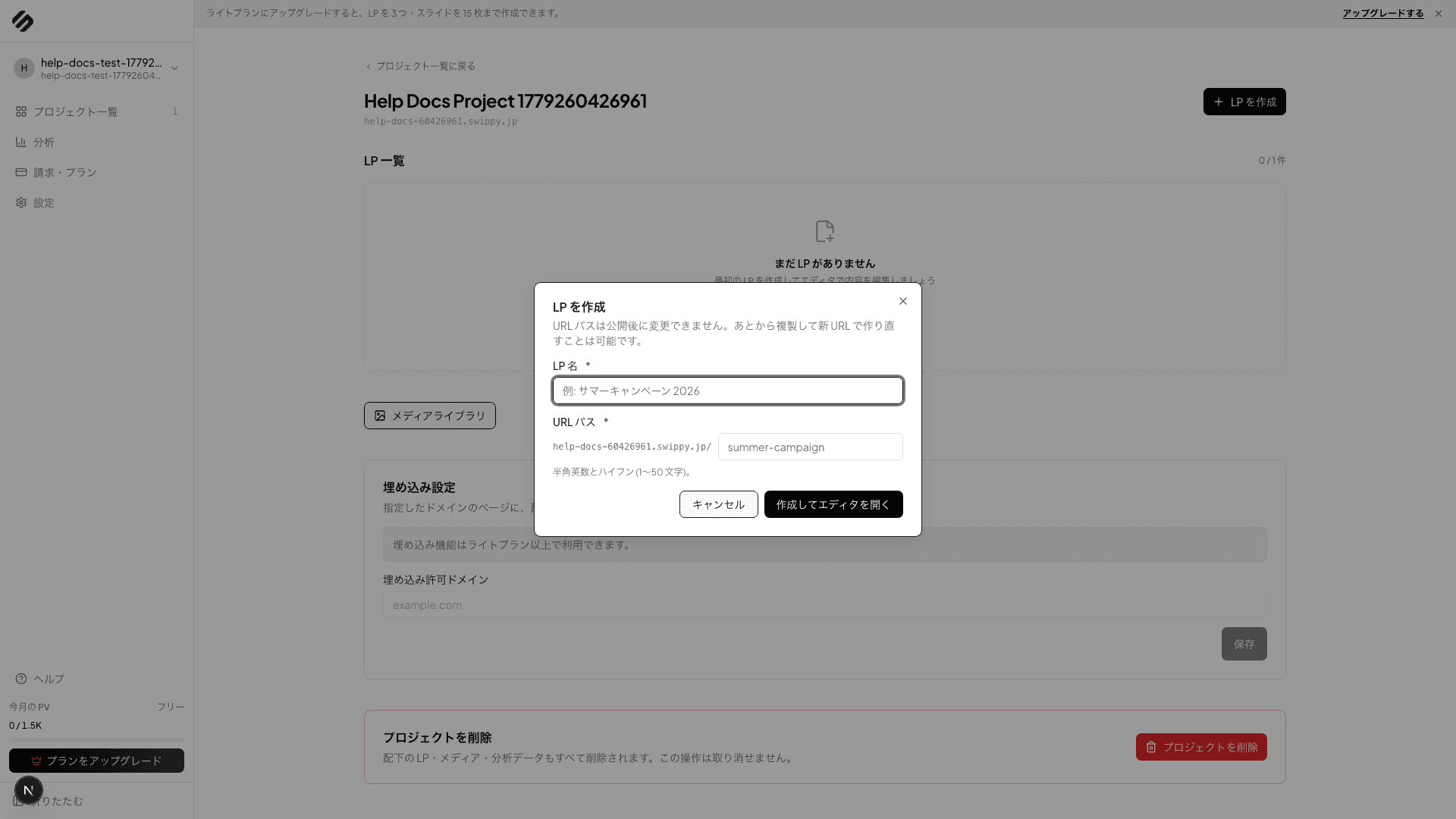Dismiss the upgrade banner with X

[x=1439, y=14]
